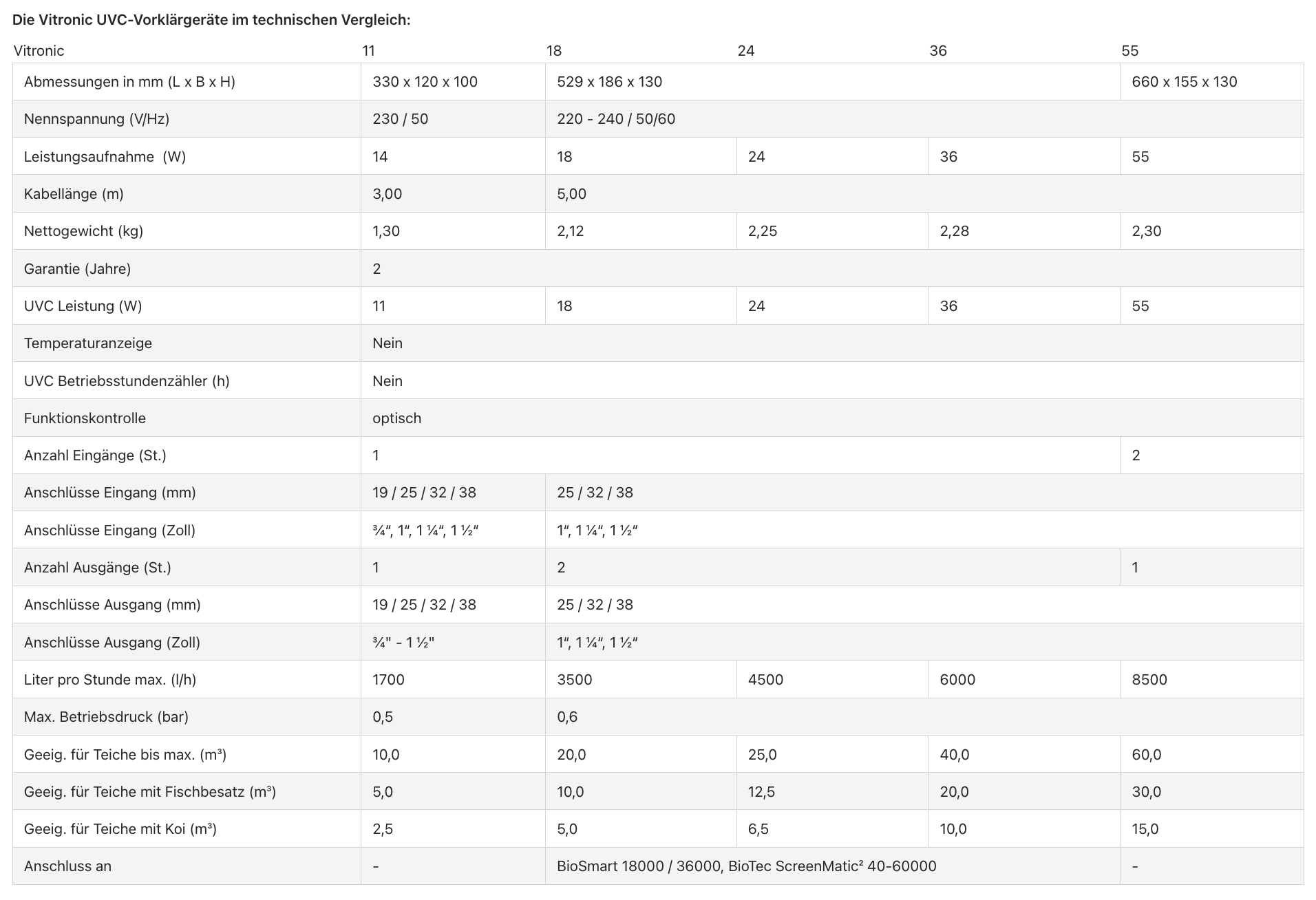Click the '19 / 25 / 32 / 38' Eingang cell
The width and height of the screenshot is (1316, 900).
[424, 493]
